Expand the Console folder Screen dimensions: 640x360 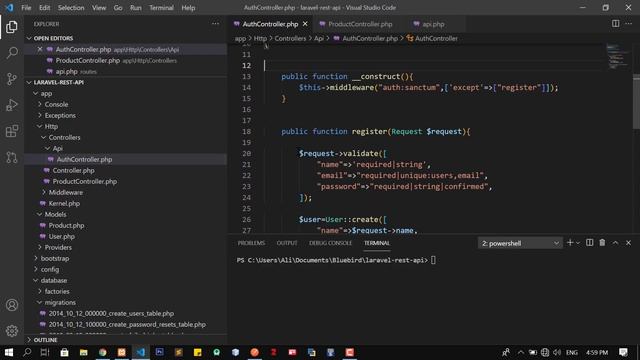(56, 104)
